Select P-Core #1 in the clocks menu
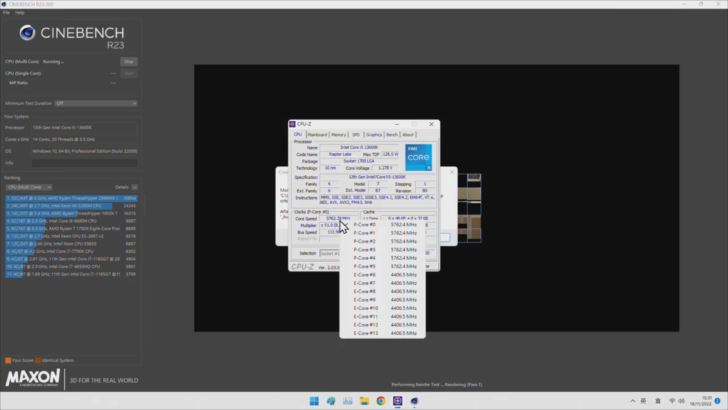 (383, 233)
